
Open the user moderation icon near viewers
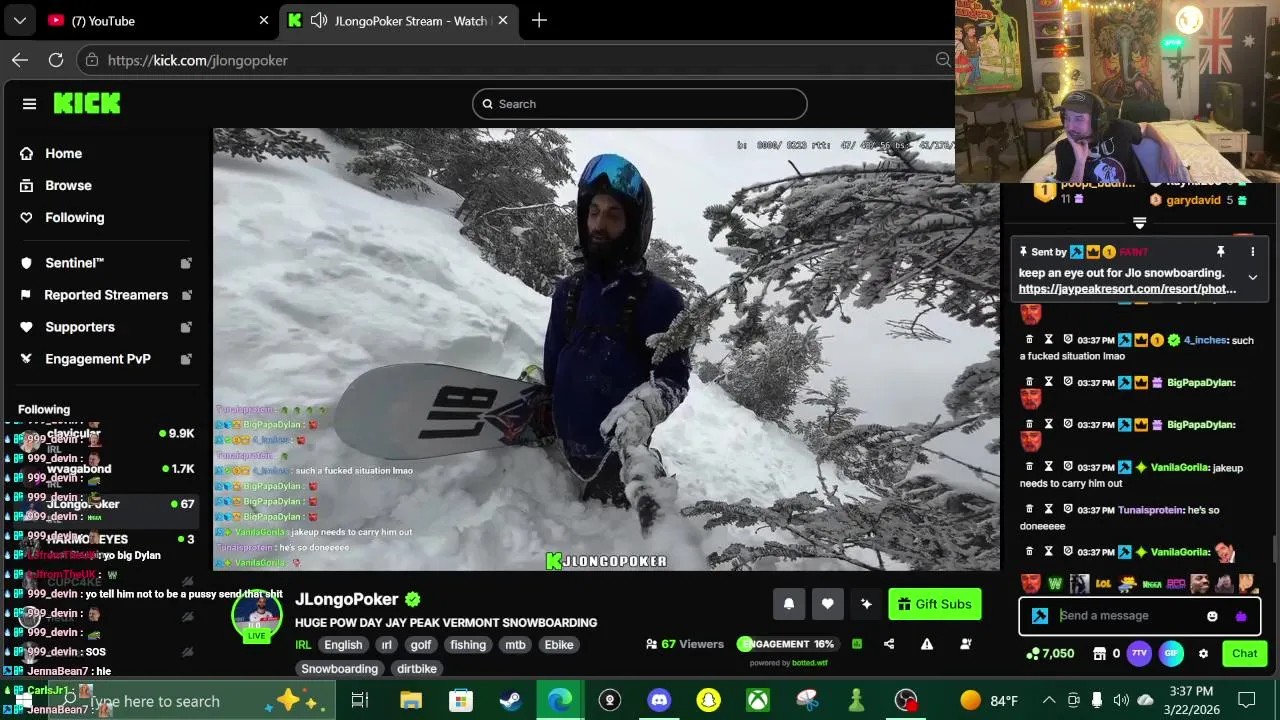966,644
